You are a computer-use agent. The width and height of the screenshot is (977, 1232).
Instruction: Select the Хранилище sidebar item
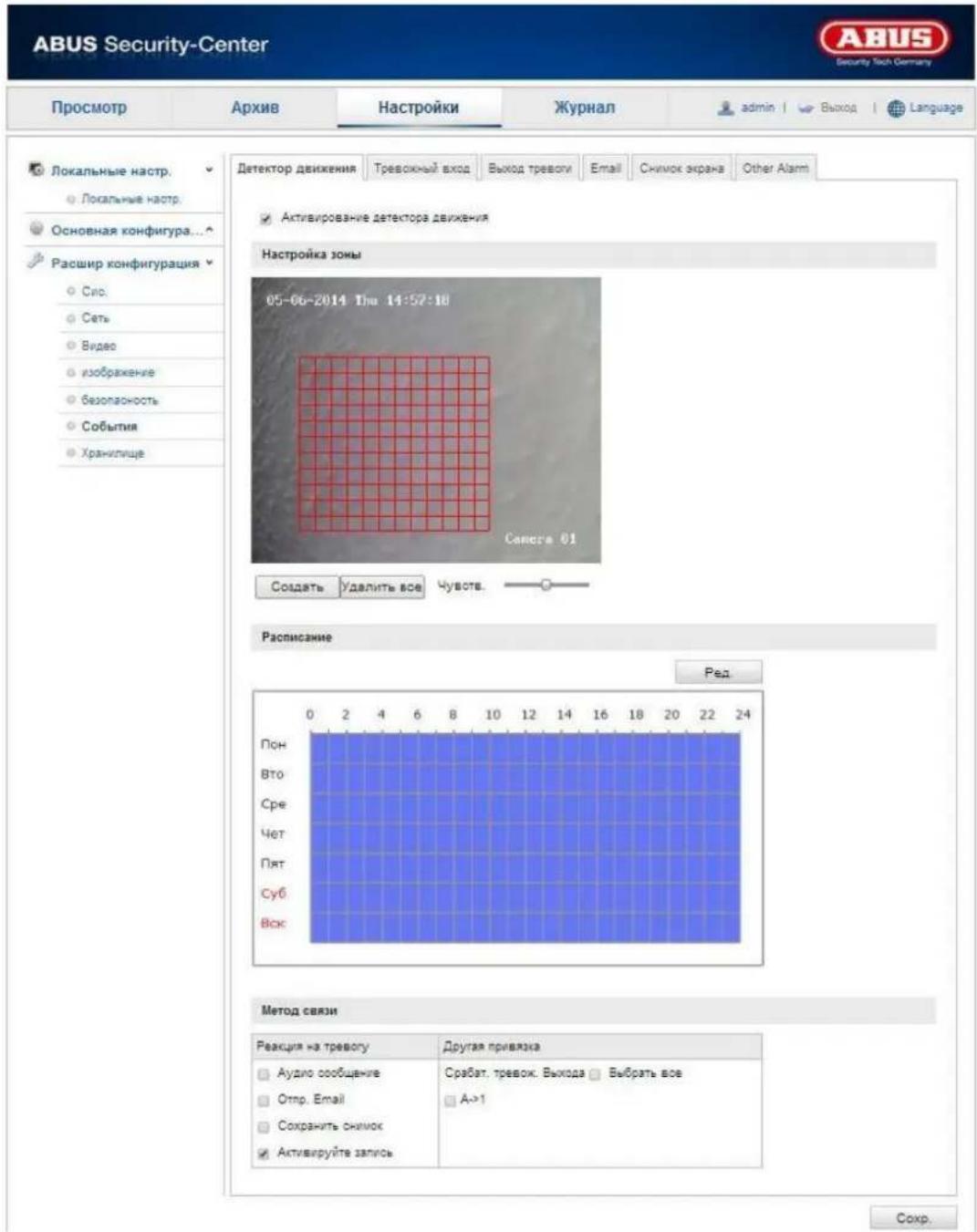[x=112, y=453]
